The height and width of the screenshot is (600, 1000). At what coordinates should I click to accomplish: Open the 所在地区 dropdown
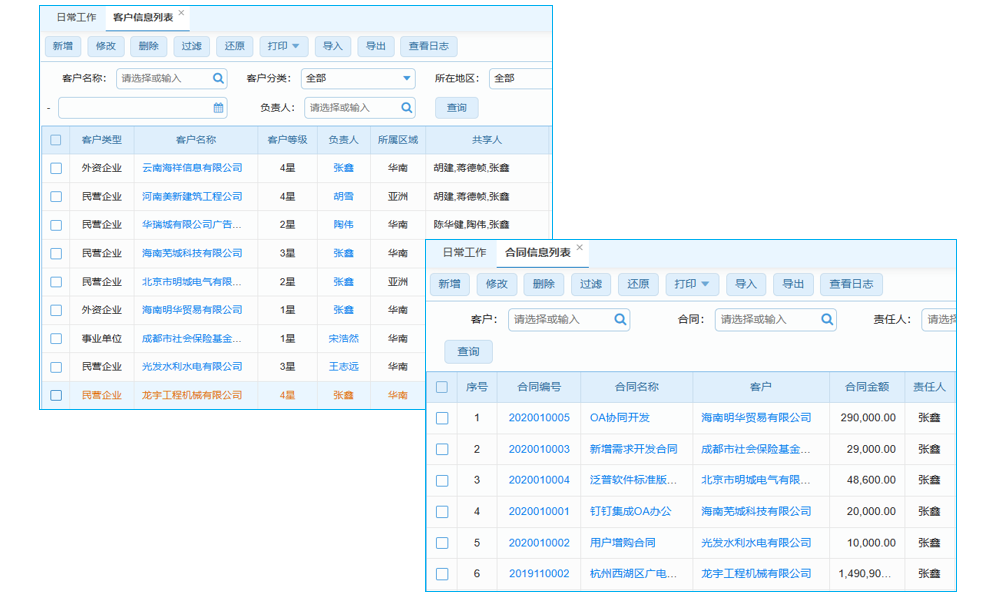(x=520, y=78)
